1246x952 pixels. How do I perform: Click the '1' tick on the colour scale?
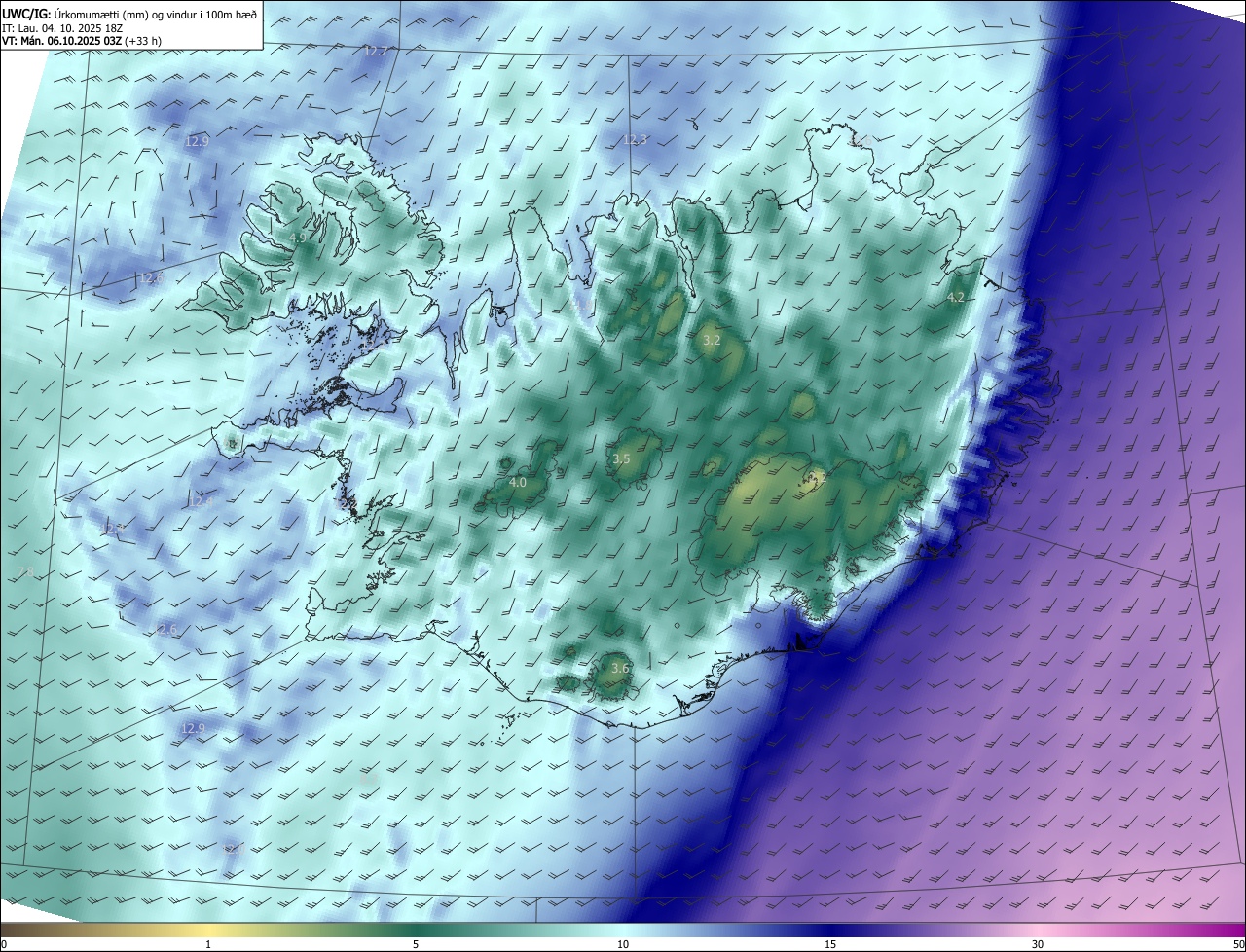(208, 944)
